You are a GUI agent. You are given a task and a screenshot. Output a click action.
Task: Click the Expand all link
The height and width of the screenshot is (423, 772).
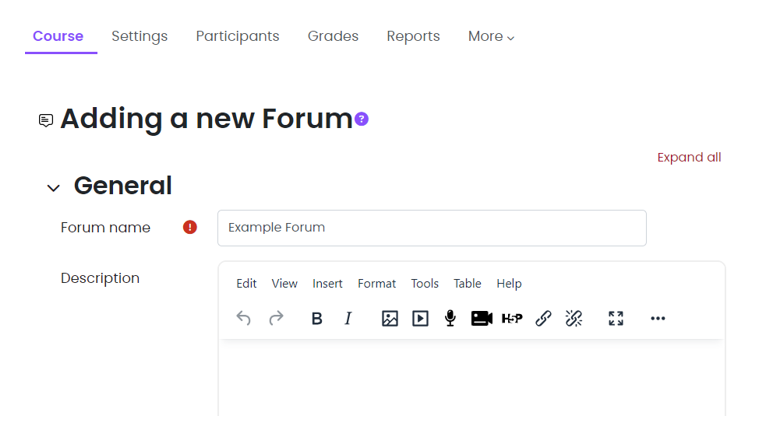pyautogui.click(x=688, y=157)
